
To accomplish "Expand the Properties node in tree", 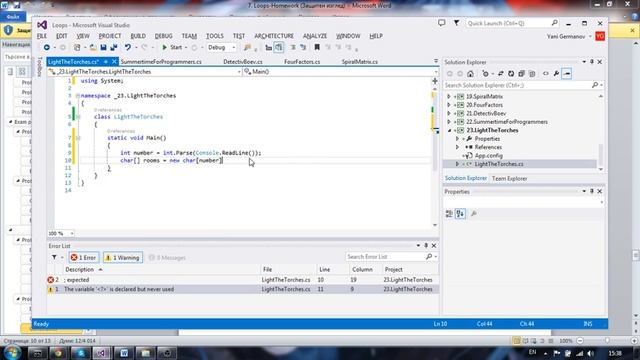I will click(458, 139).
